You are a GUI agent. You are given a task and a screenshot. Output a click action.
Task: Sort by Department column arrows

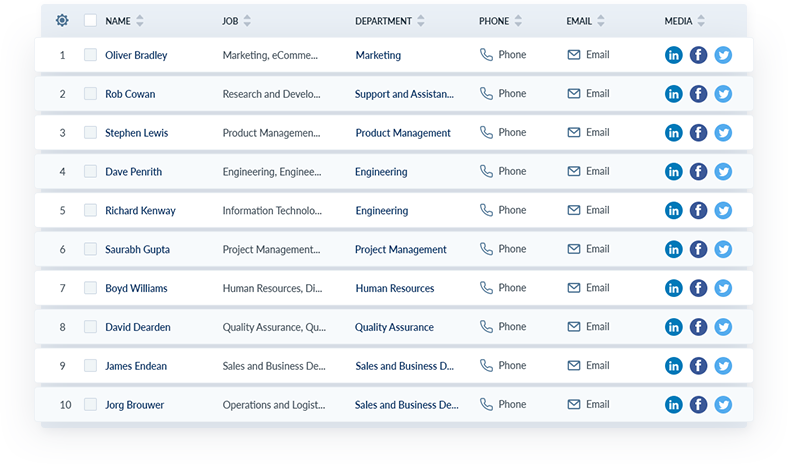point(421,21)
